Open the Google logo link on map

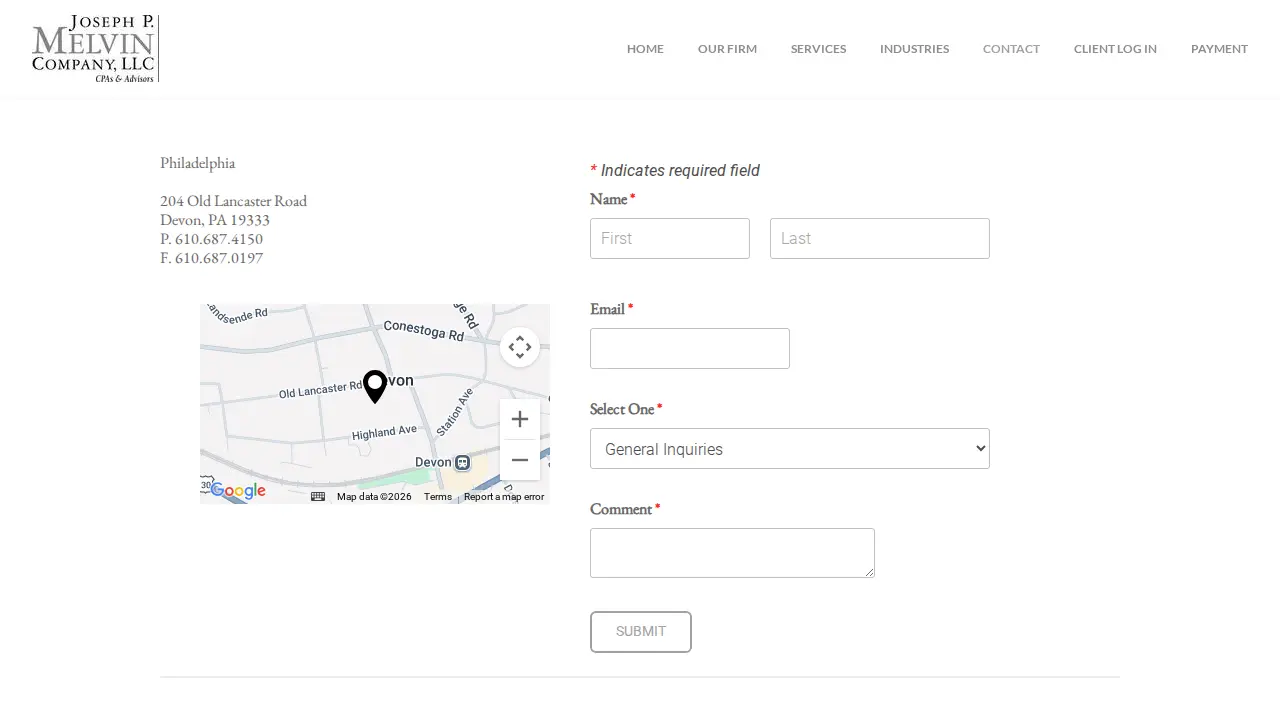tap(238, 491)
